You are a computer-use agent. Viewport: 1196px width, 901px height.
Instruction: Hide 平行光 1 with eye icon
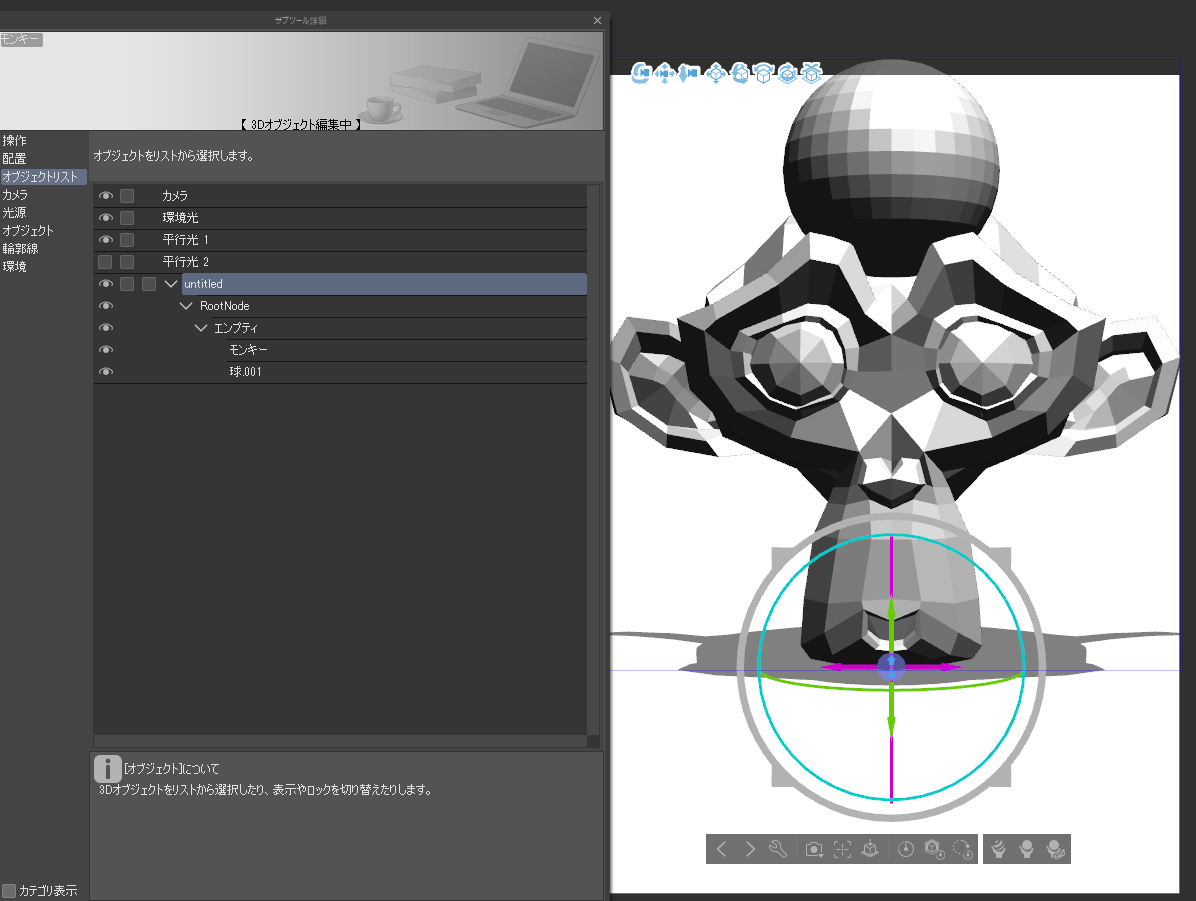tap(105, 240)
